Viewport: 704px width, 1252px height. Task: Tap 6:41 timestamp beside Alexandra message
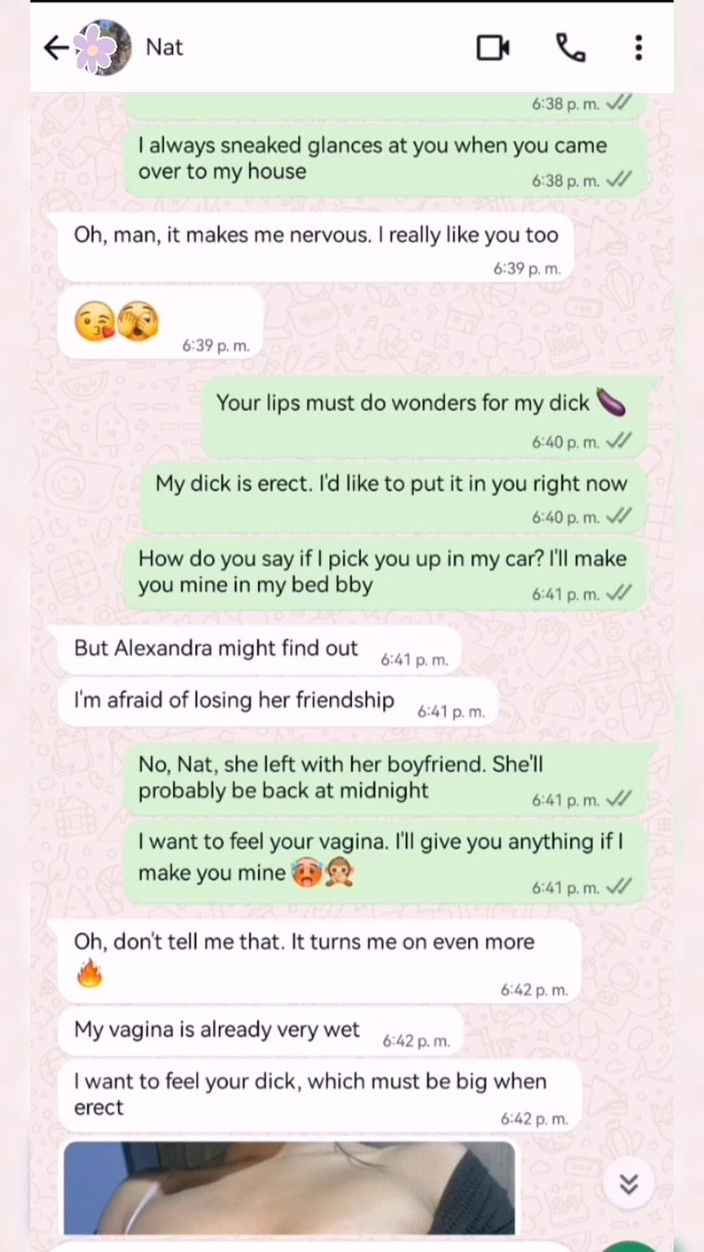[414, 660]
